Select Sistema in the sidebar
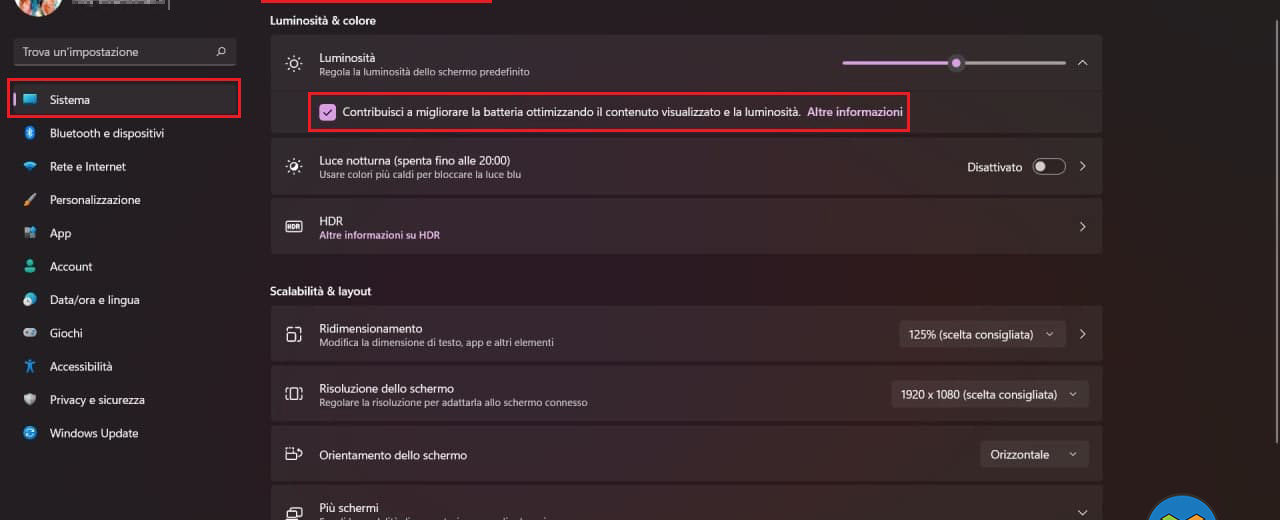This screenshot has height=520, width=1280. click(125, 100)
